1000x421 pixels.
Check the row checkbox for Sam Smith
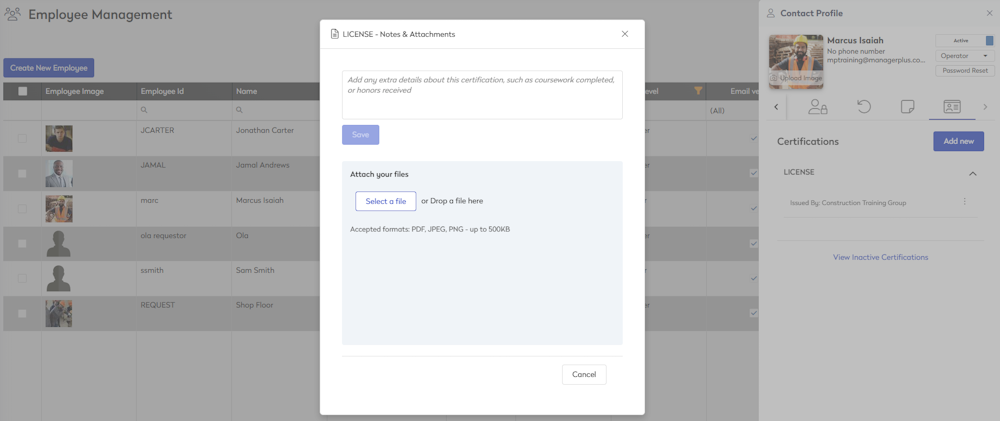point(22,279)
